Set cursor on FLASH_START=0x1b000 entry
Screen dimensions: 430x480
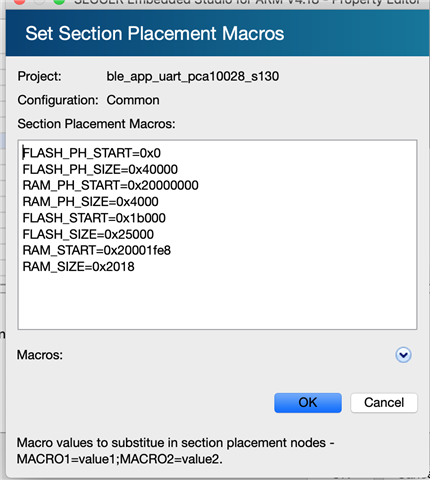coord(94,218)
